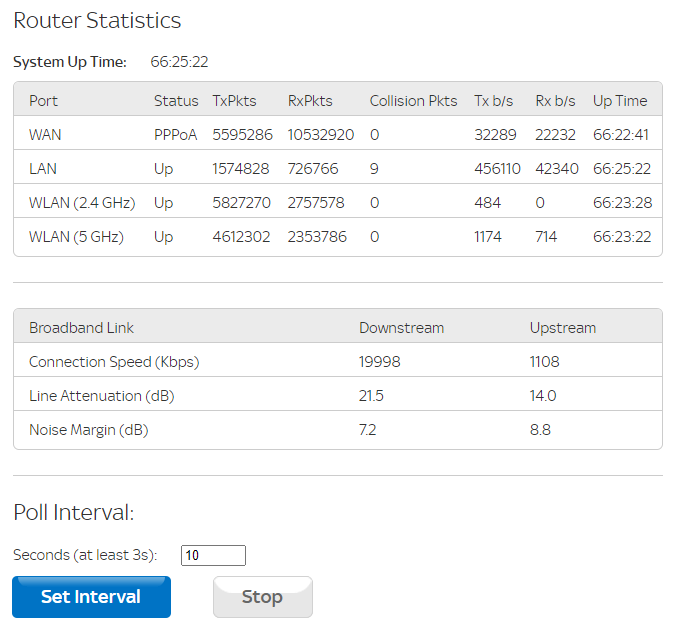Click the WLAN (5 GHz) row label

pyautogui.click(x=76, y=237)
